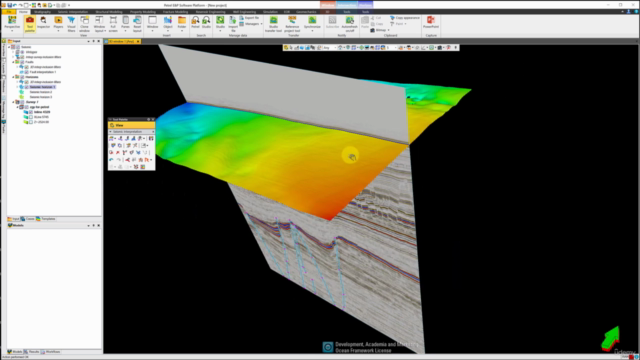640x360 pixels.
Task: Toggle the Survey 1 checkbox
Action: click(22, 102)
